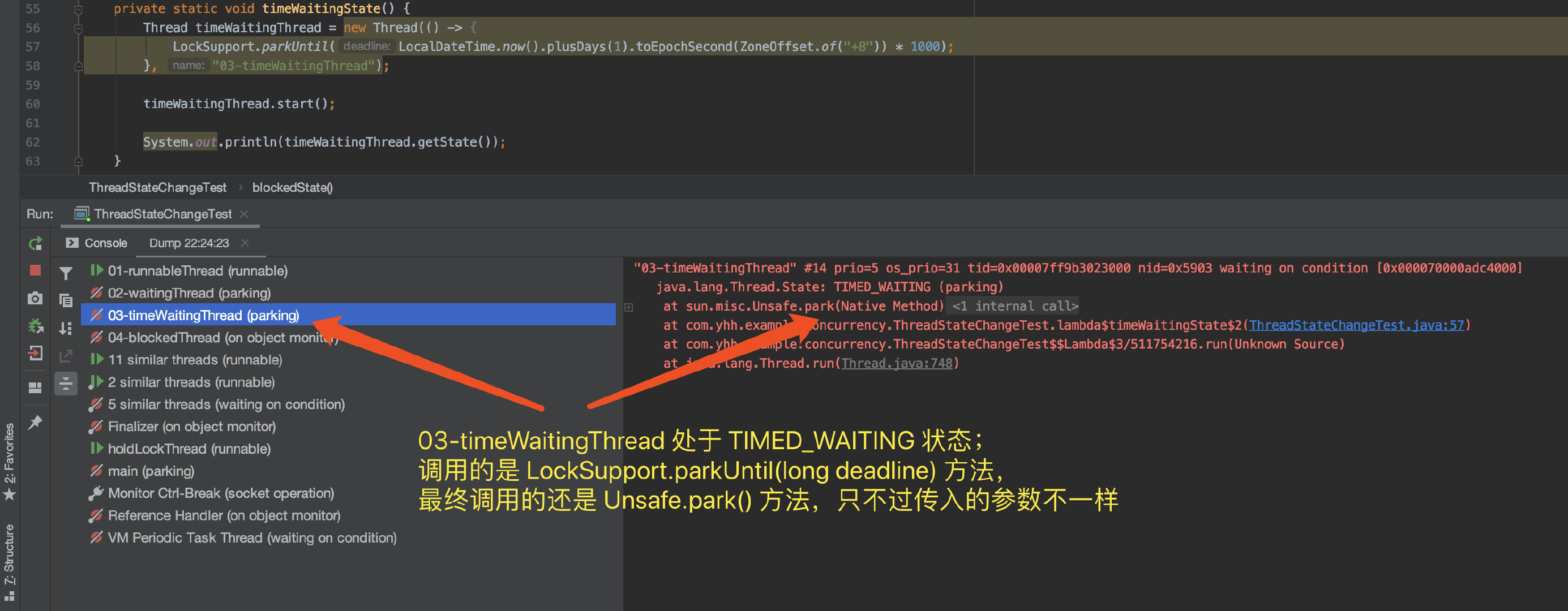
Task: Collapse timeWaitingState method fold at line 55
Action: tap(79, 9)
